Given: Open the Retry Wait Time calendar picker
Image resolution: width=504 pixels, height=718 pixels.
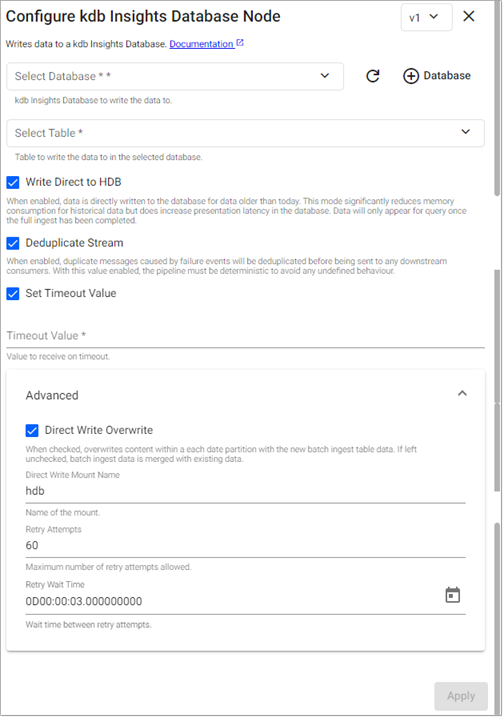Looking at the screenshot, I should (x=452, y=595).
